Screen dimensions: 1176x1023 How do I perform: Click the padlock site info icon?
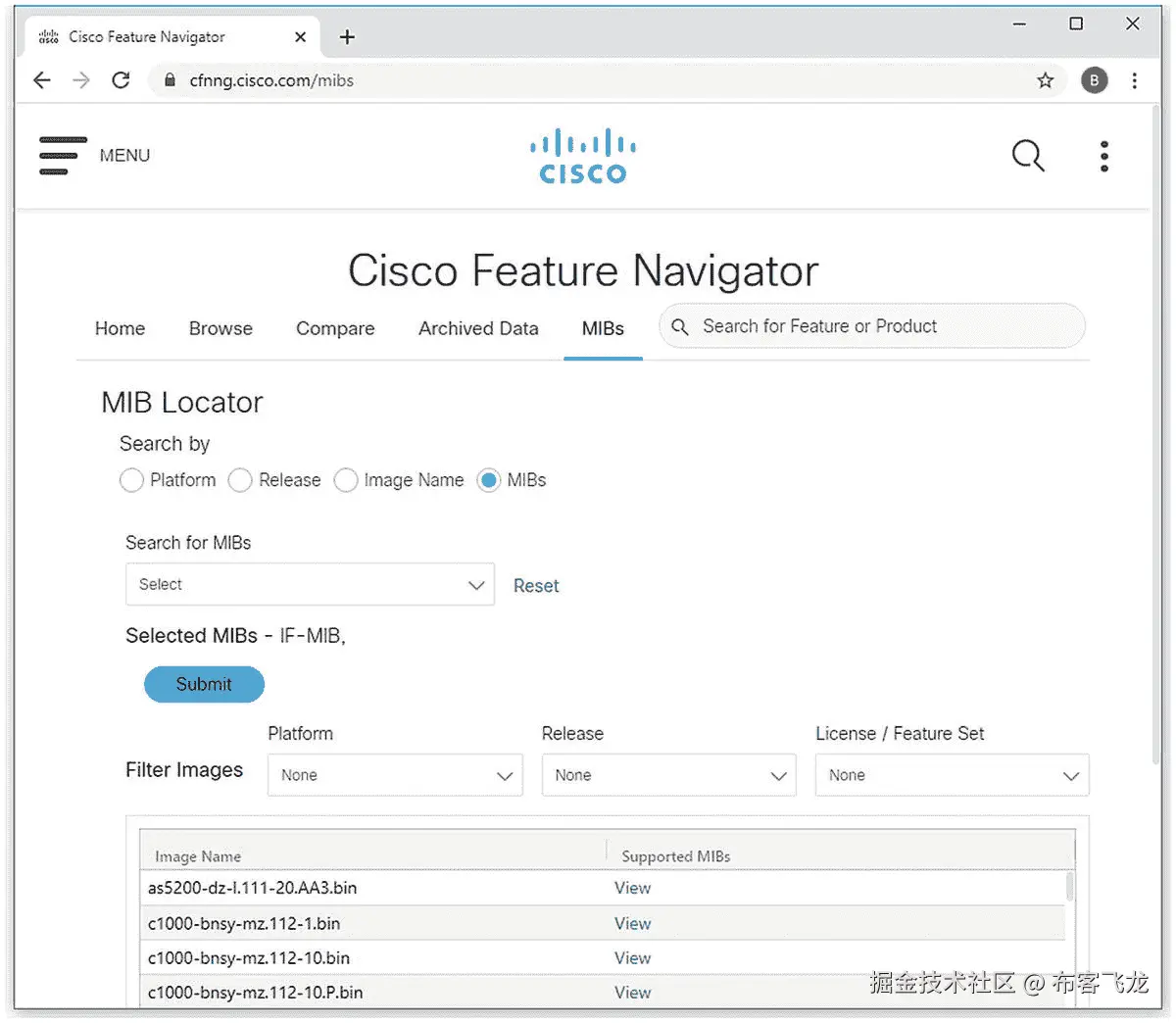170,80
